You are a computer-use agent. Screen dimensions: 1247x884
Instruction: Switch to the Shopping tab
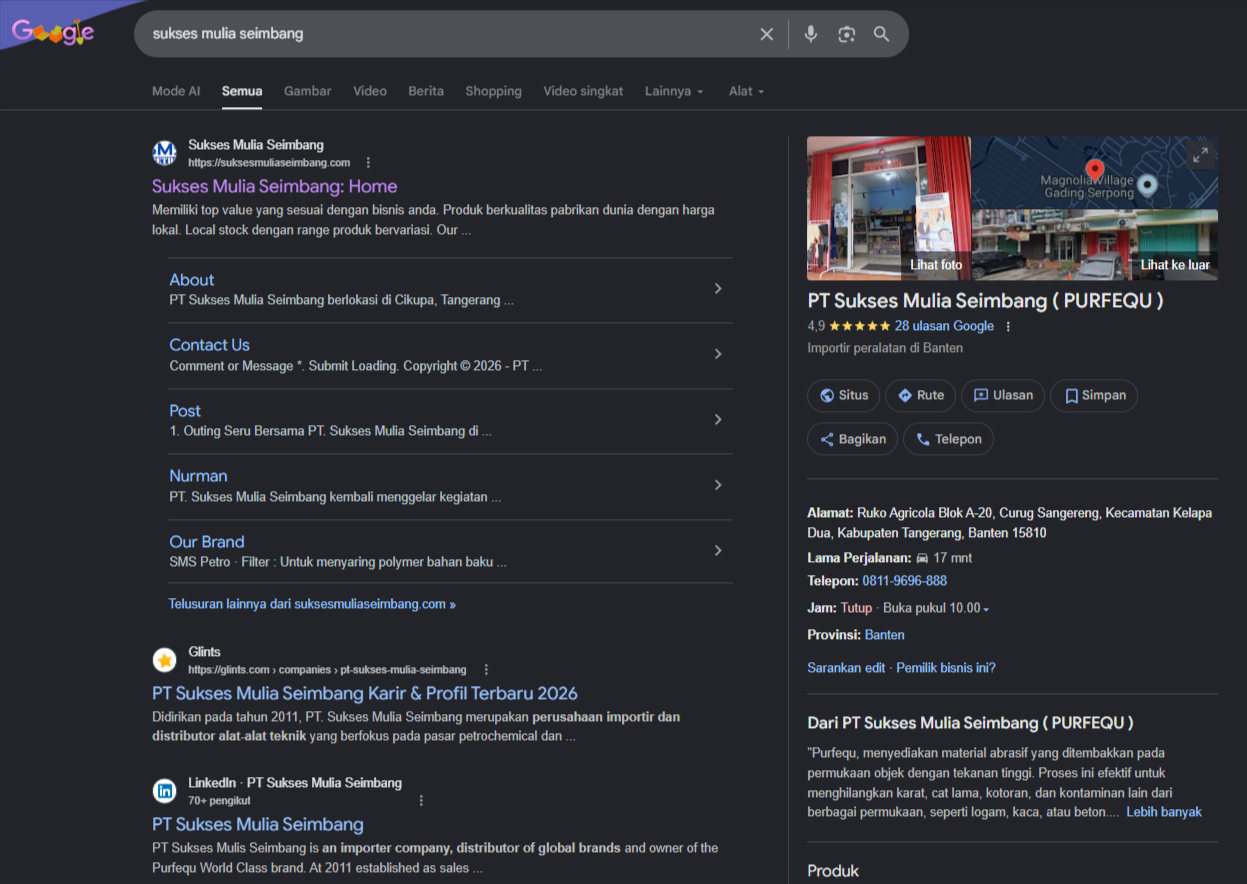493,91
